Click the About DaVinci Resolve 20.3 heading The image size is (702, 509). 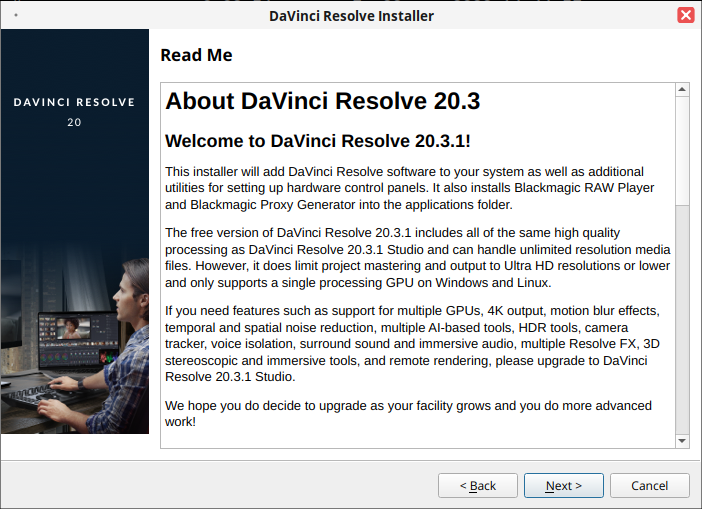pyautogui.click(x=322, y=101)
